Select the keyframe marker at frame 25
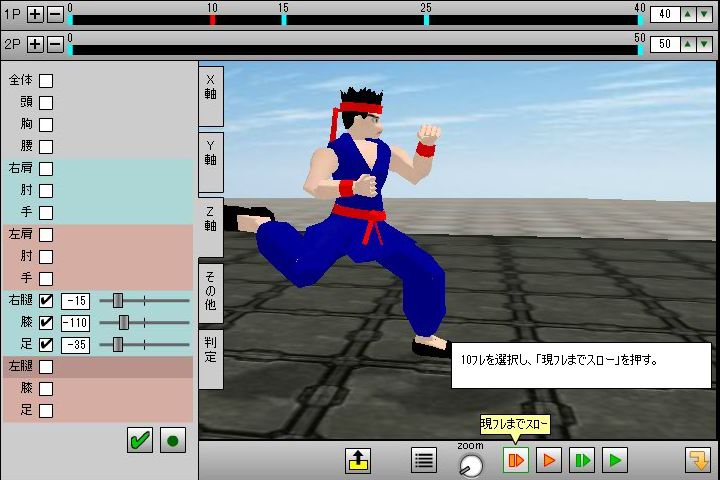This screenshot has height=480, width=720. click(x=426, y=20)
